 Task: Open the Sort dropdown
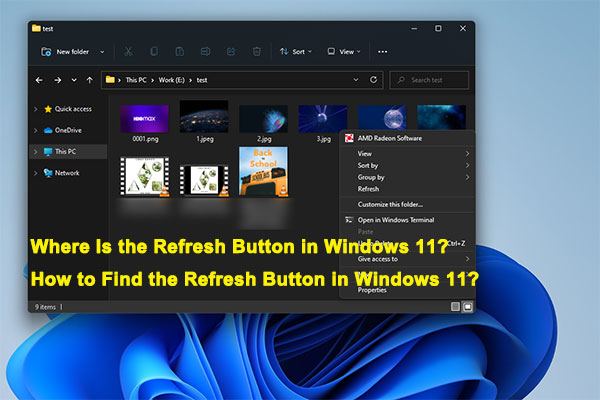(296, 52)
